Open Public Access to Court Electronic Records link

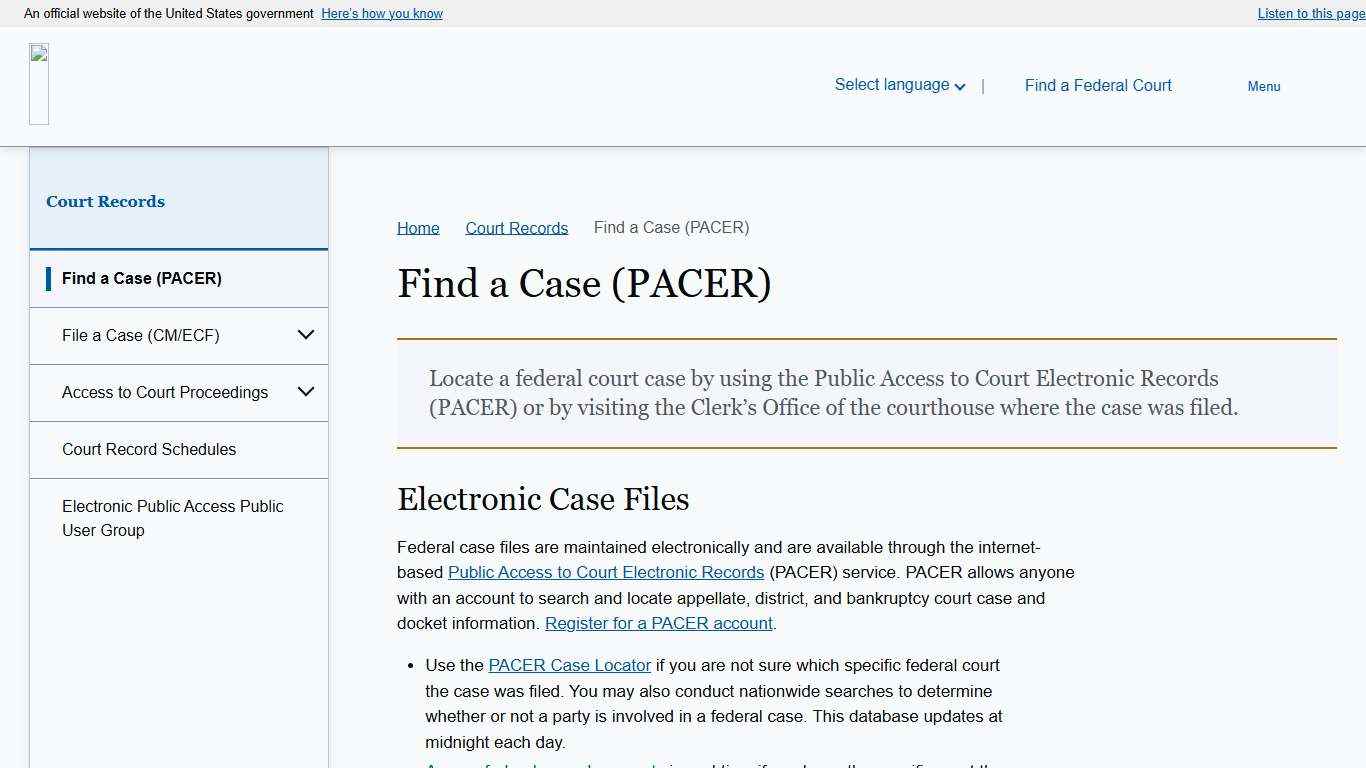605,572
